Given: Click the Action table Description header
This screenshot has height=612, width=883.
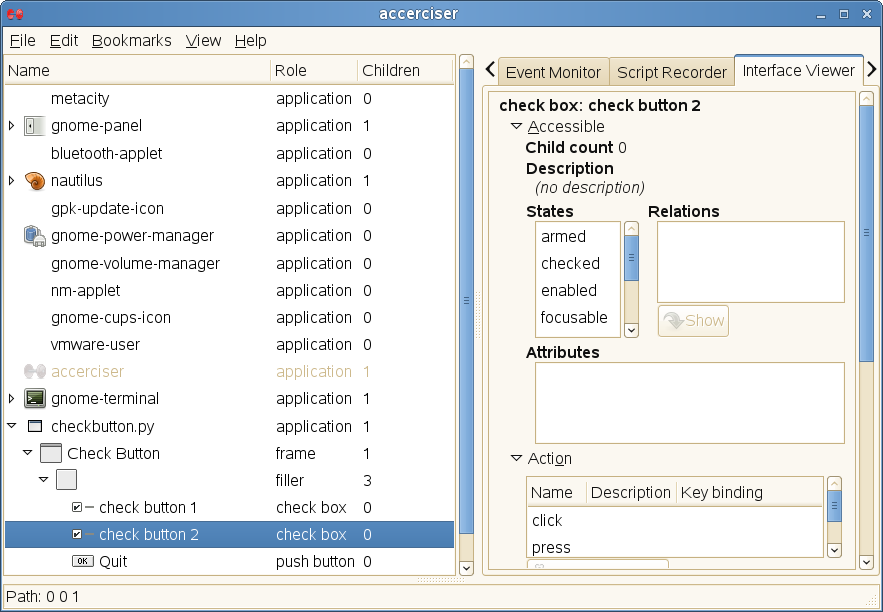Looking at the screenshot, I should click(631, 493).
